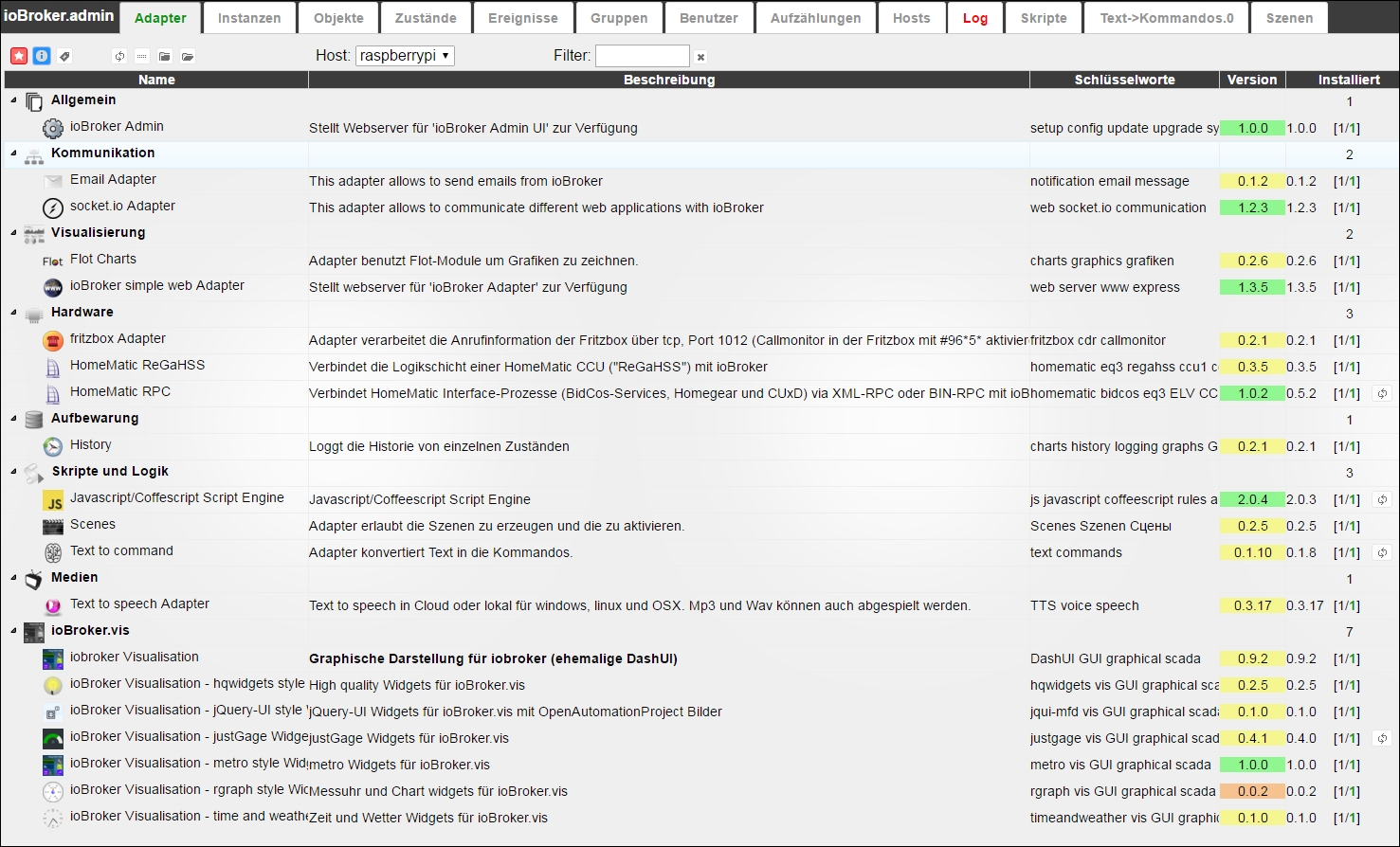Click the Beschreibung column header
The height and width of the screenshot is (847, 1400).
pos(669,80)
